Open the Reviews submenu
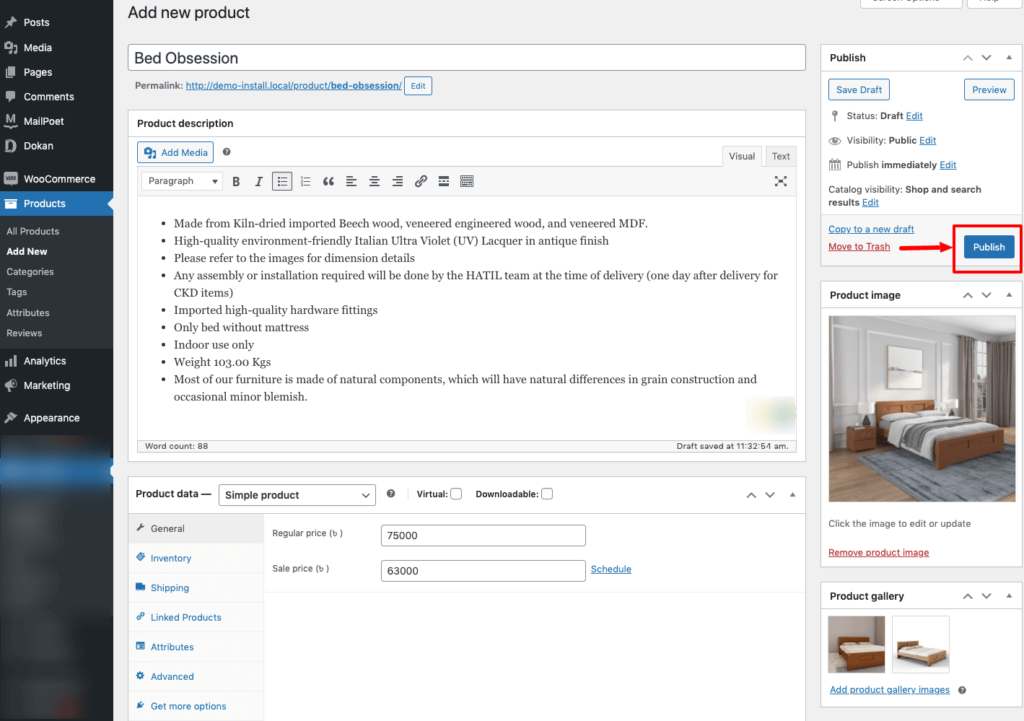 tap(24, 333)
